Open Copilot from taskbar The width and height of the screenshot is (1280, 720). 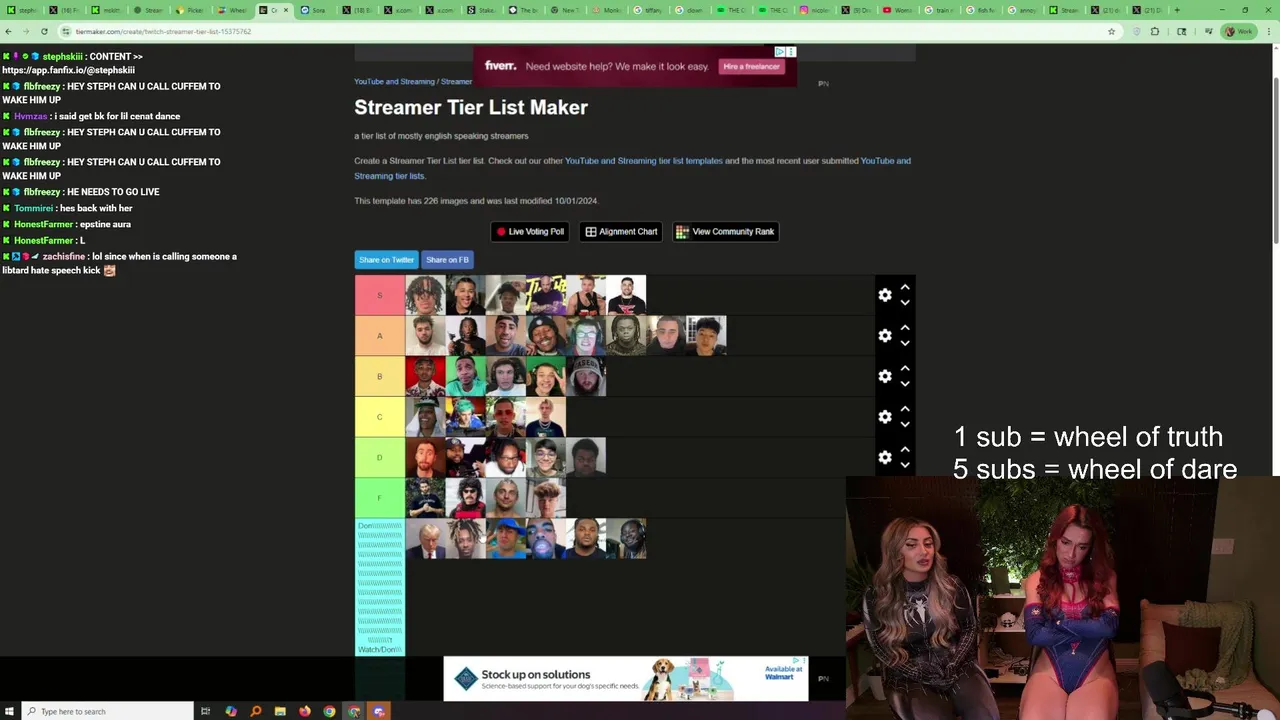231,711
